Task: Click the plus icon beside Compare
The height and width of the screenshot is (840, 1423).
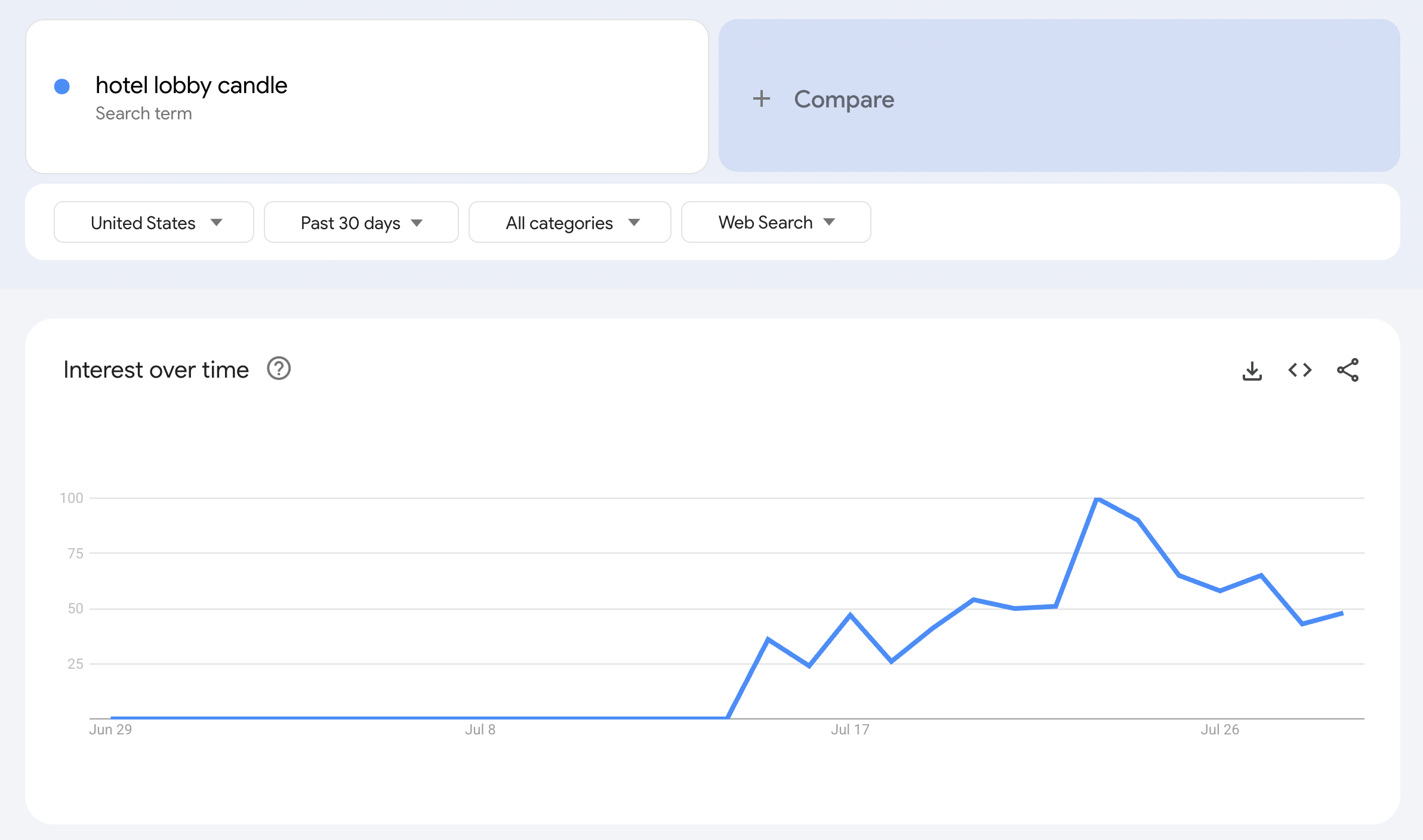Action: pyautogui.click(x=761, y=99)
